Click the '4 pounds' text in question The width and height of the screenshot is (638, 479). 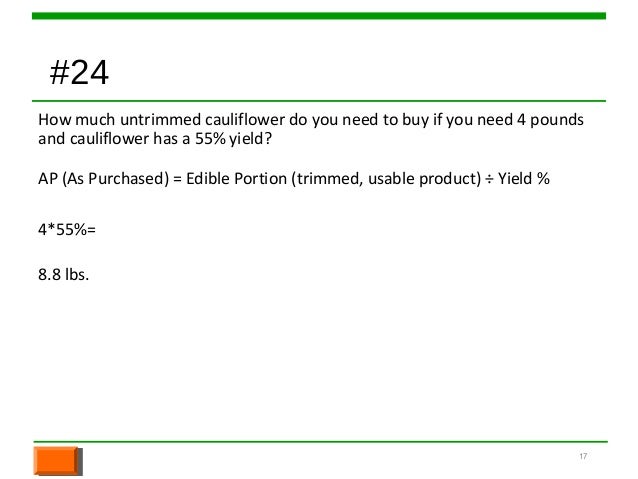[550, 120]
